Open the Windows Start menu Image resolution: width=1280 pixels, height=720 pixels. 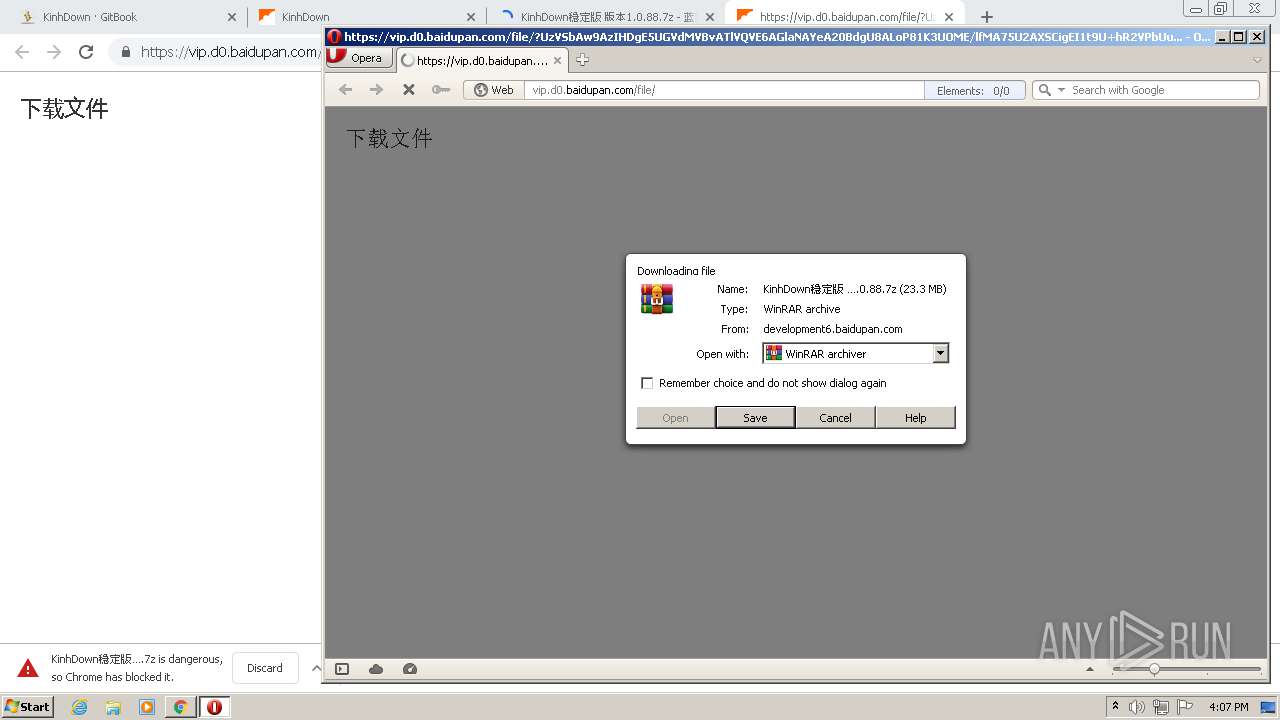tap(27, 706)
